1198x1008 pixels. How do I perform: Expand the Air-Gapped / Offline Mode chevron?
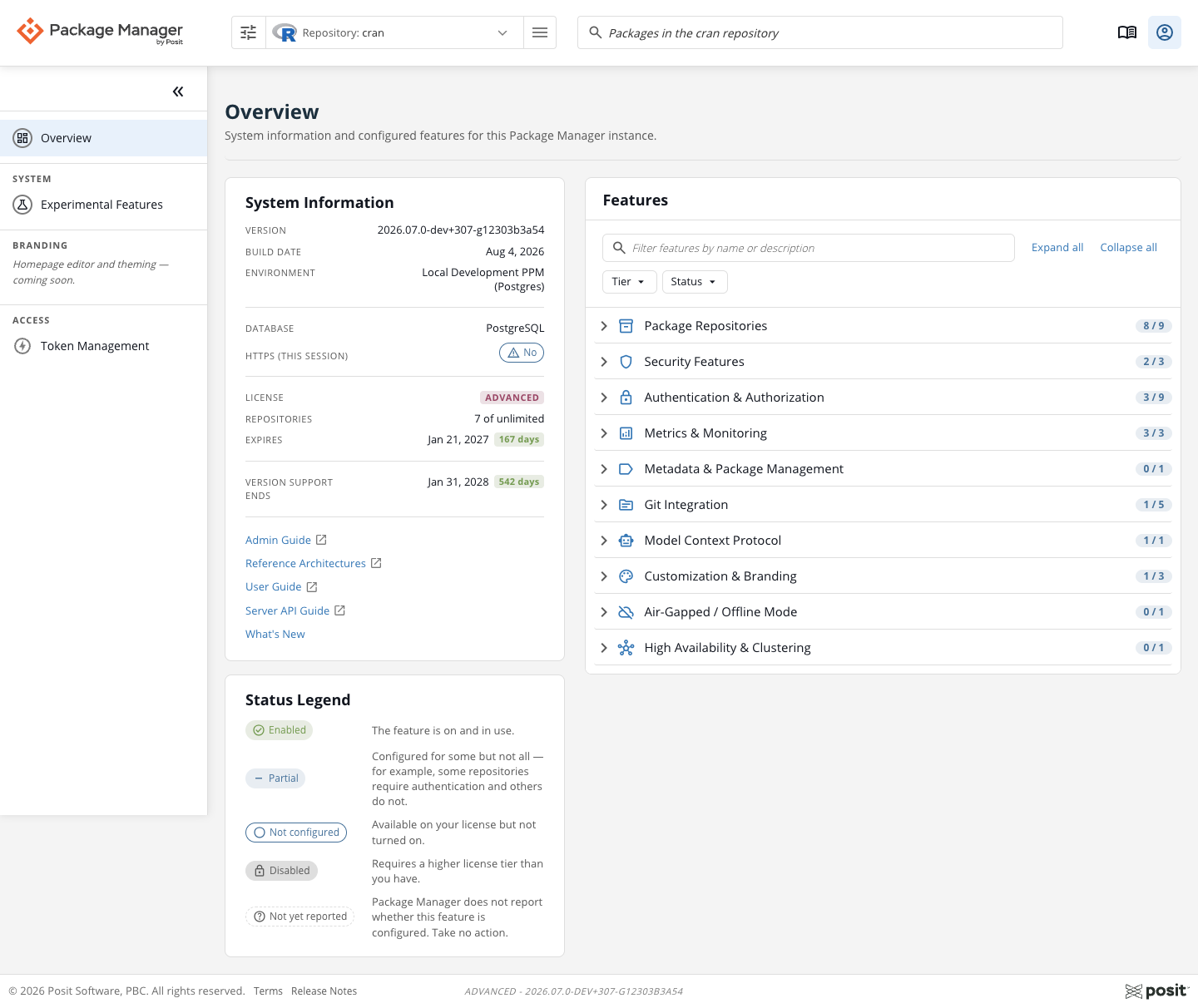pos(604,612)
